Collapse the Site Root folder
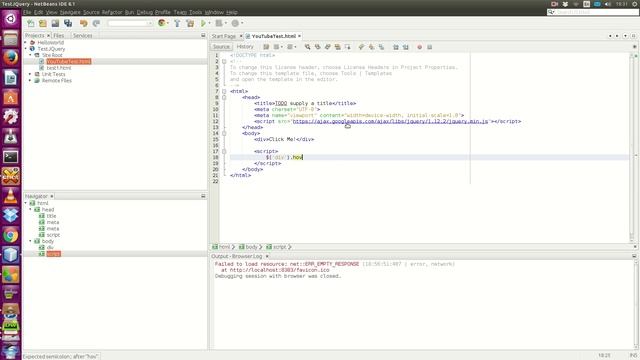 pyautogui.click(x=30, y=55)
